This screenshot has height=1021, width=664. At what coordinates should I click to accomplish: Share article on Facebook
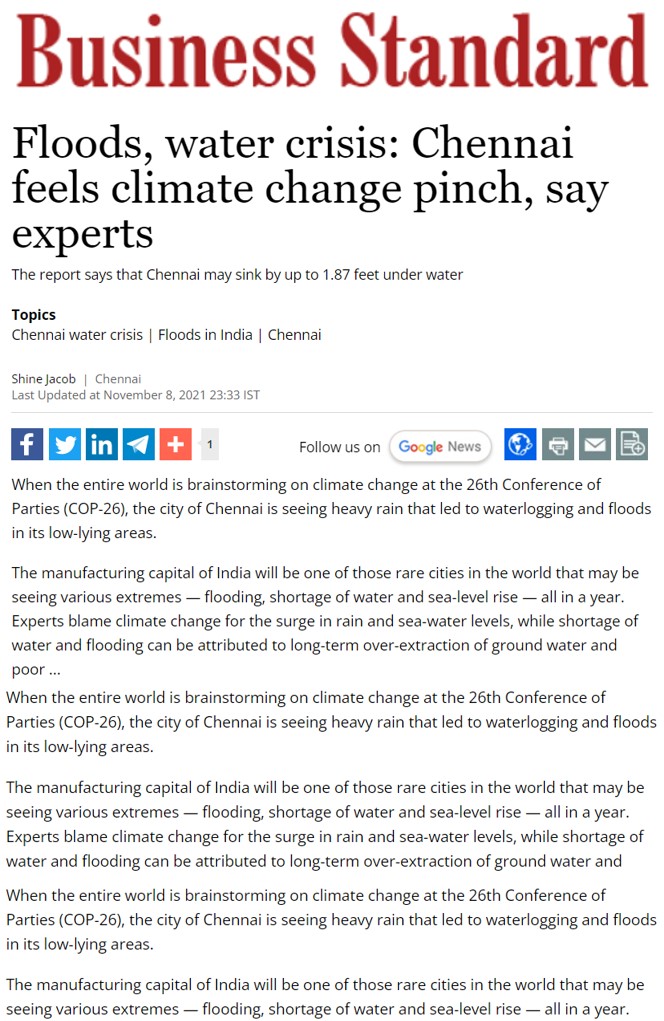(x=27, y=444)
